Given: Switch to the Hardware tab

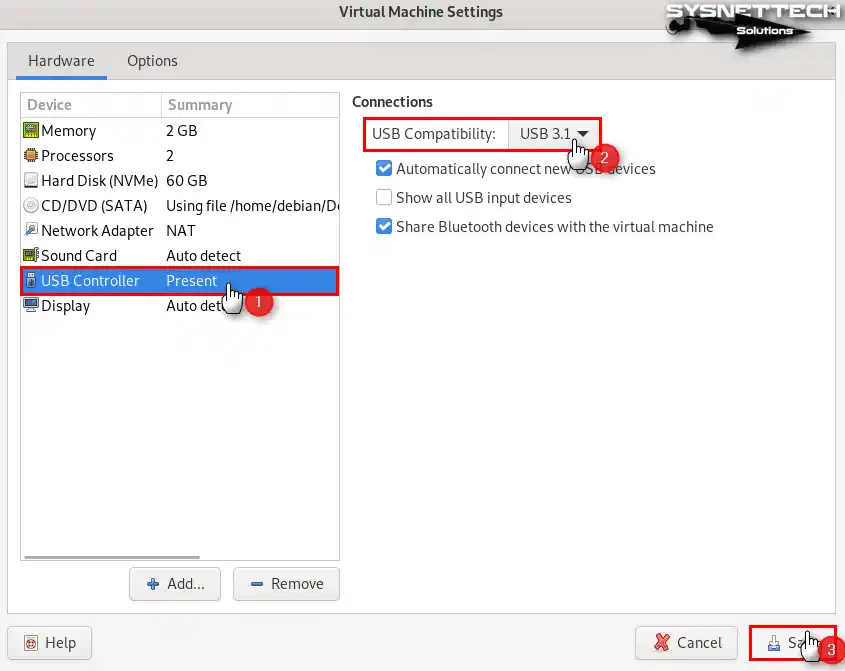Looking at the screenshot, I should pos(61,61).
